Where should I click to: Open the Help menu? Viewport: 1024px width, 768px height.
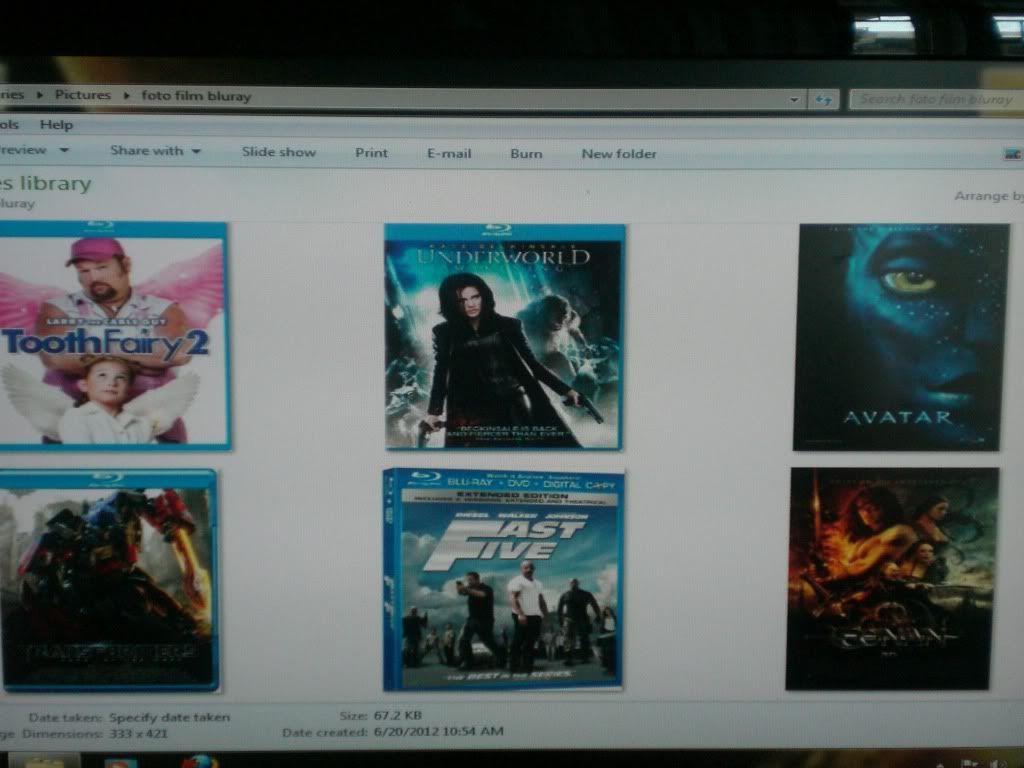click(56, 125)
